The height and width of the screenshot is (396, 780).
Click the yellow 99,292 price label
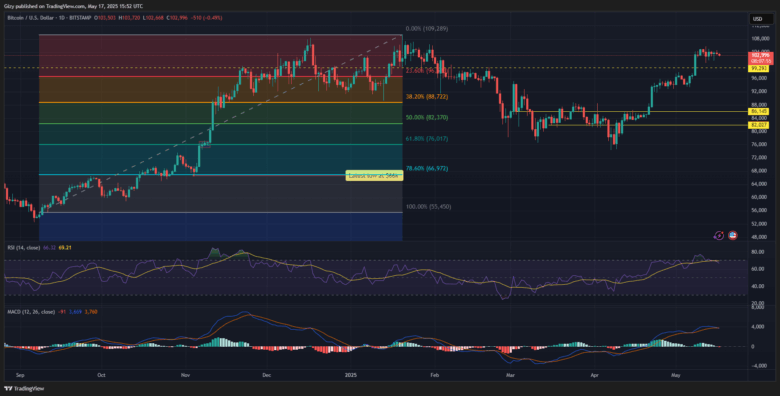point(758,69)
